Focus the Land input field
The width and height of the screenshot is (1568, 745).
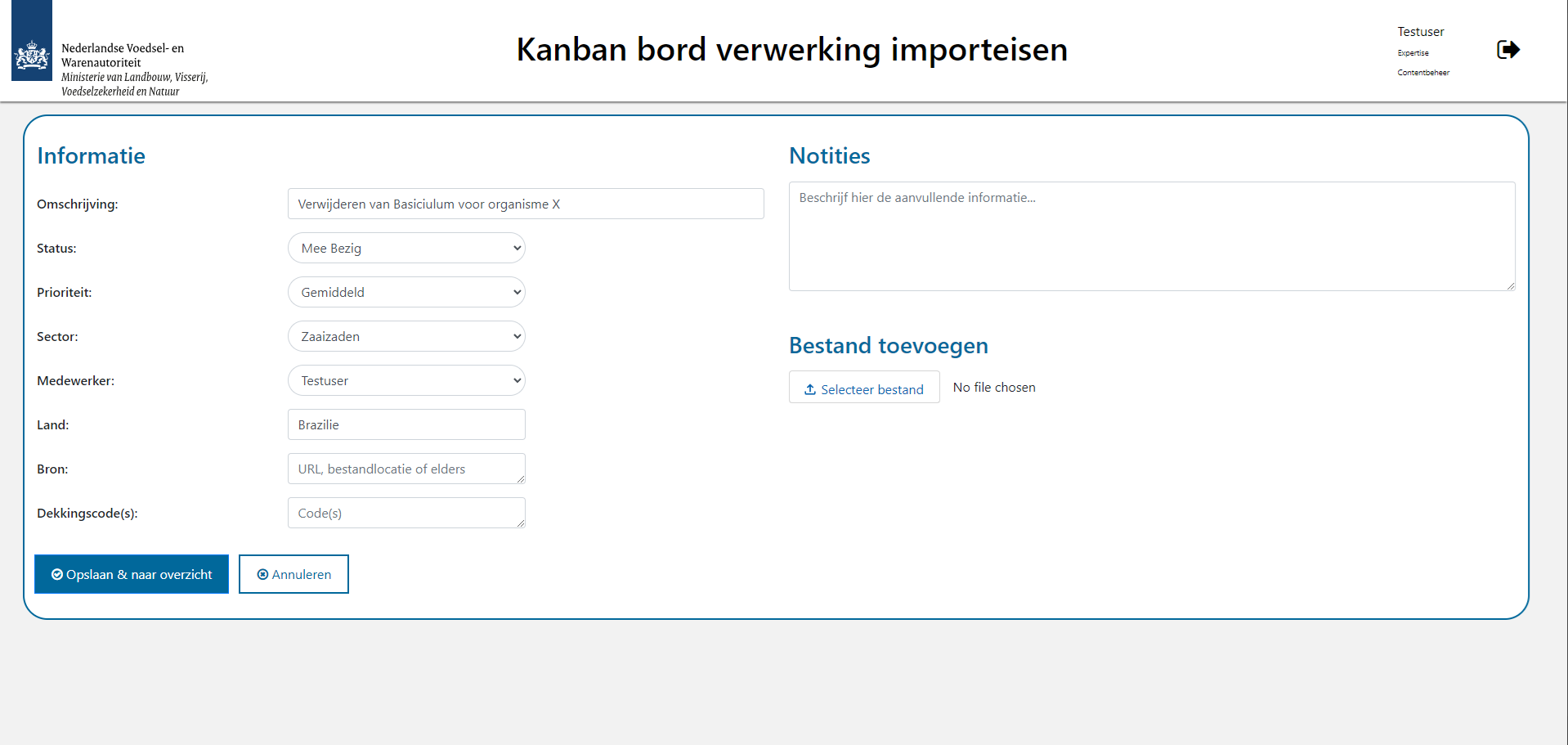(406, 425)
